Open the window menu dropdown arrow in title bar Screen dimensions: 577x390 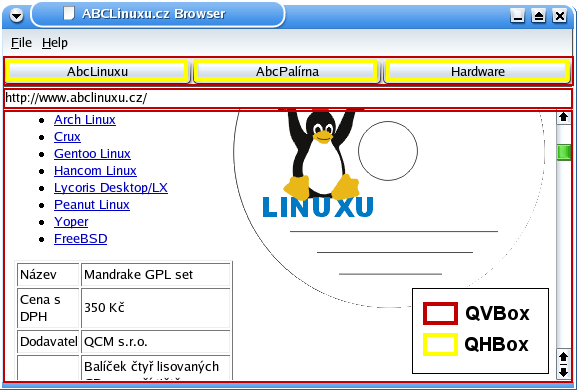[x=16, y=15]
